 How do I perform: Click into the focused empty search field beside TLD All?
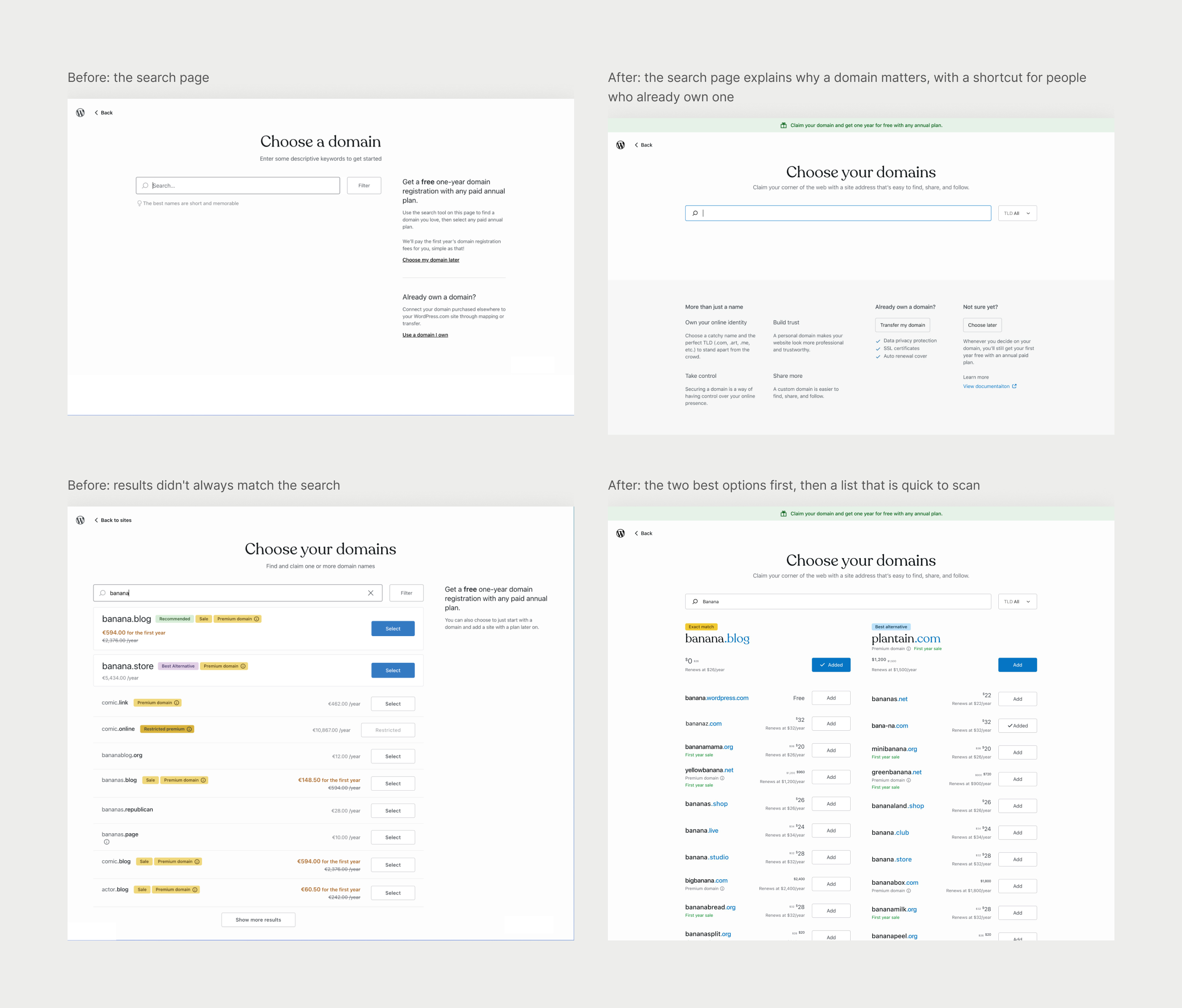point(838,213)
